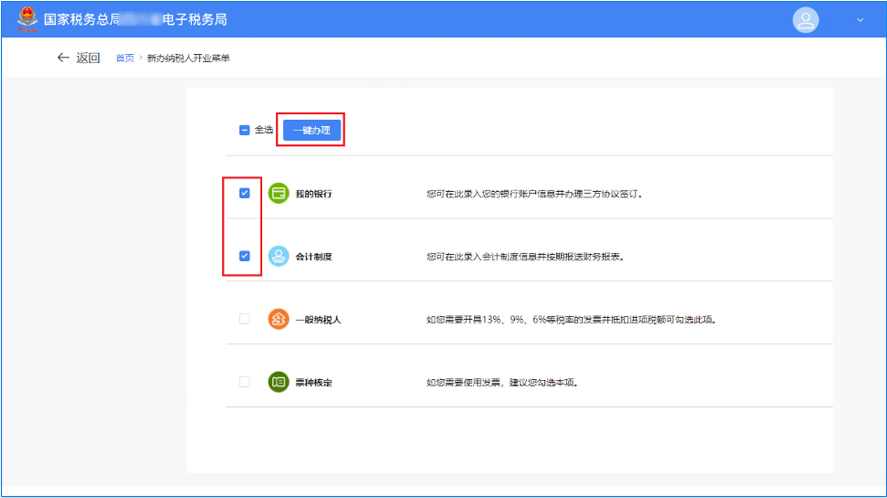The width and height of the screenshot is (887, 498).
Task: Click the 我的银行 item label
Action: (x=313, y=193)
